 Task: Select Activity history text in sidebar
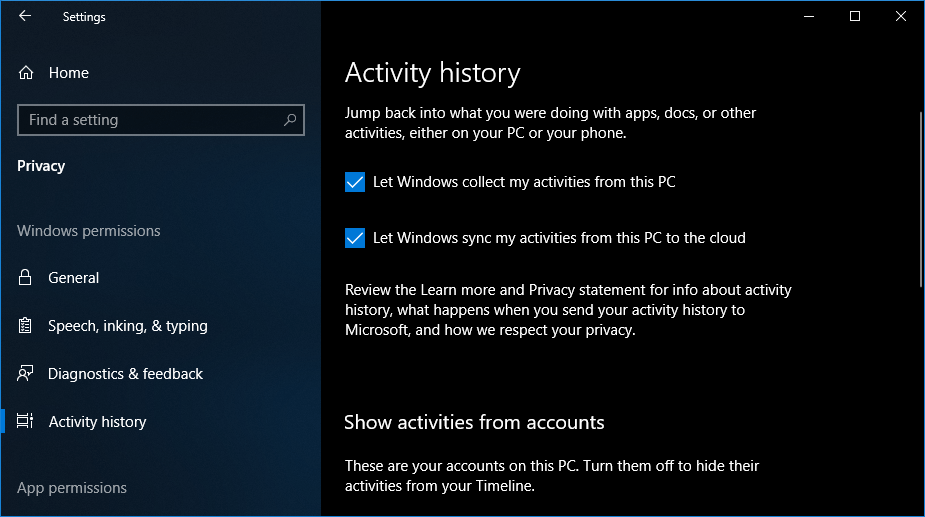click(97, 422)
